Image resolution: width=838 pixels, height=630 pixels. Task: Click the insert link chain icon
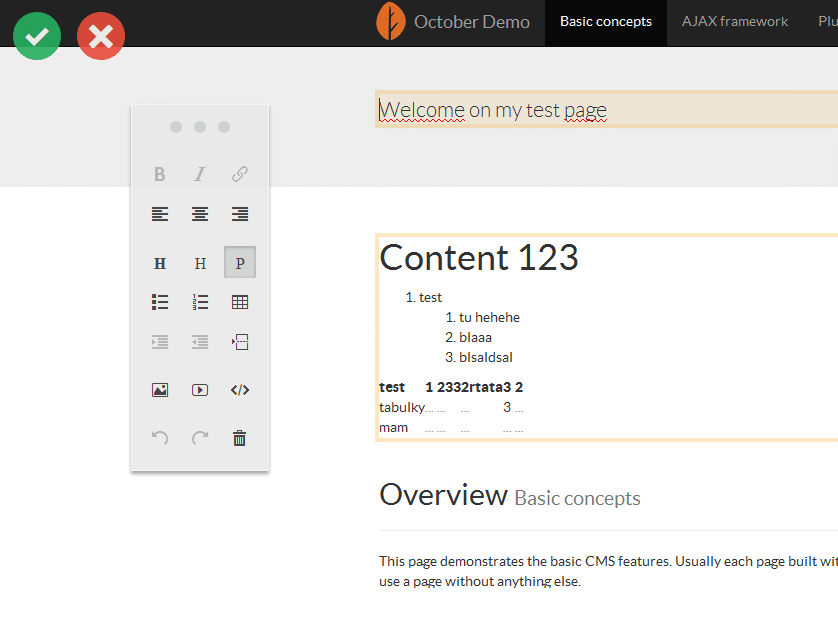tap(240, 174)
